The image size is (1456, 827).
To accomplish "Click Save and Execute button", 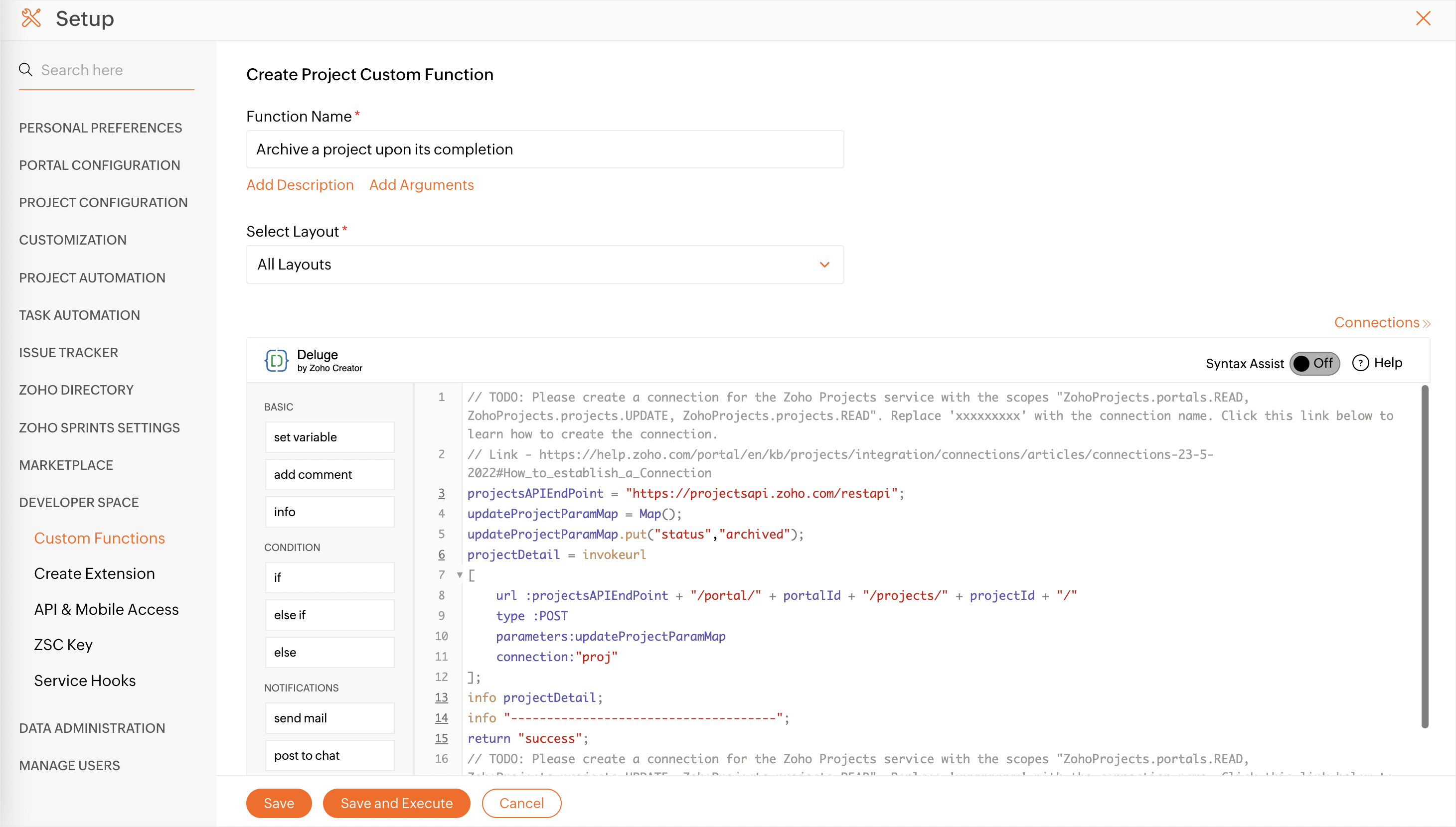I will [x=397, y=803].
